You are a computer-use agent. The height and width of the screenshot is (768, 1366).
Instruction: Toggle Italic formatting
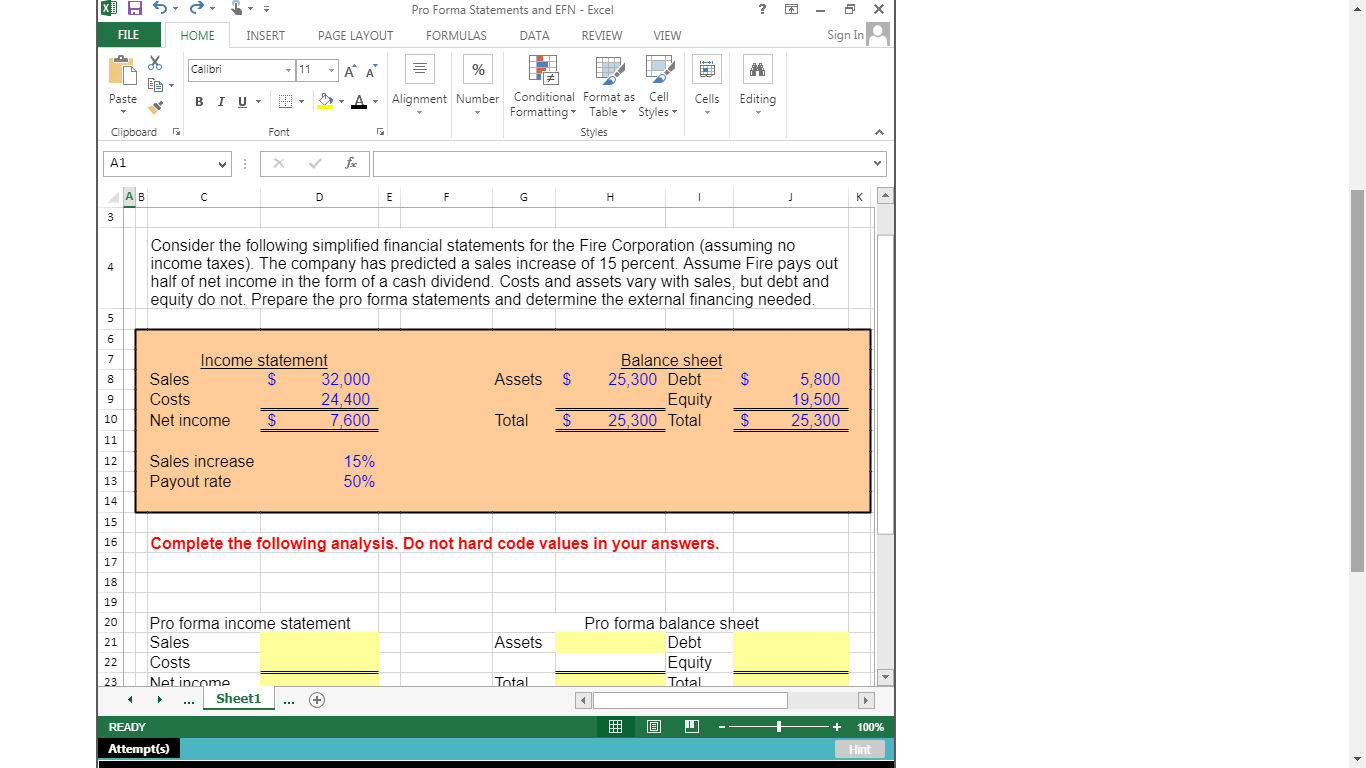pyautogui.click(x=220, y=102)
